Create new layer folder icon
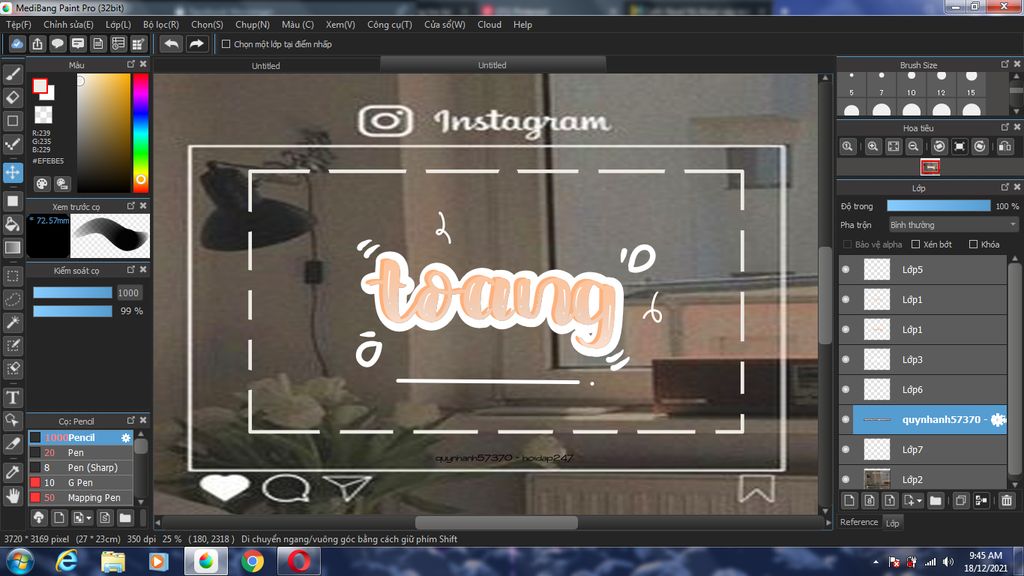1024x576 pixels. click(x=935, y=501)
